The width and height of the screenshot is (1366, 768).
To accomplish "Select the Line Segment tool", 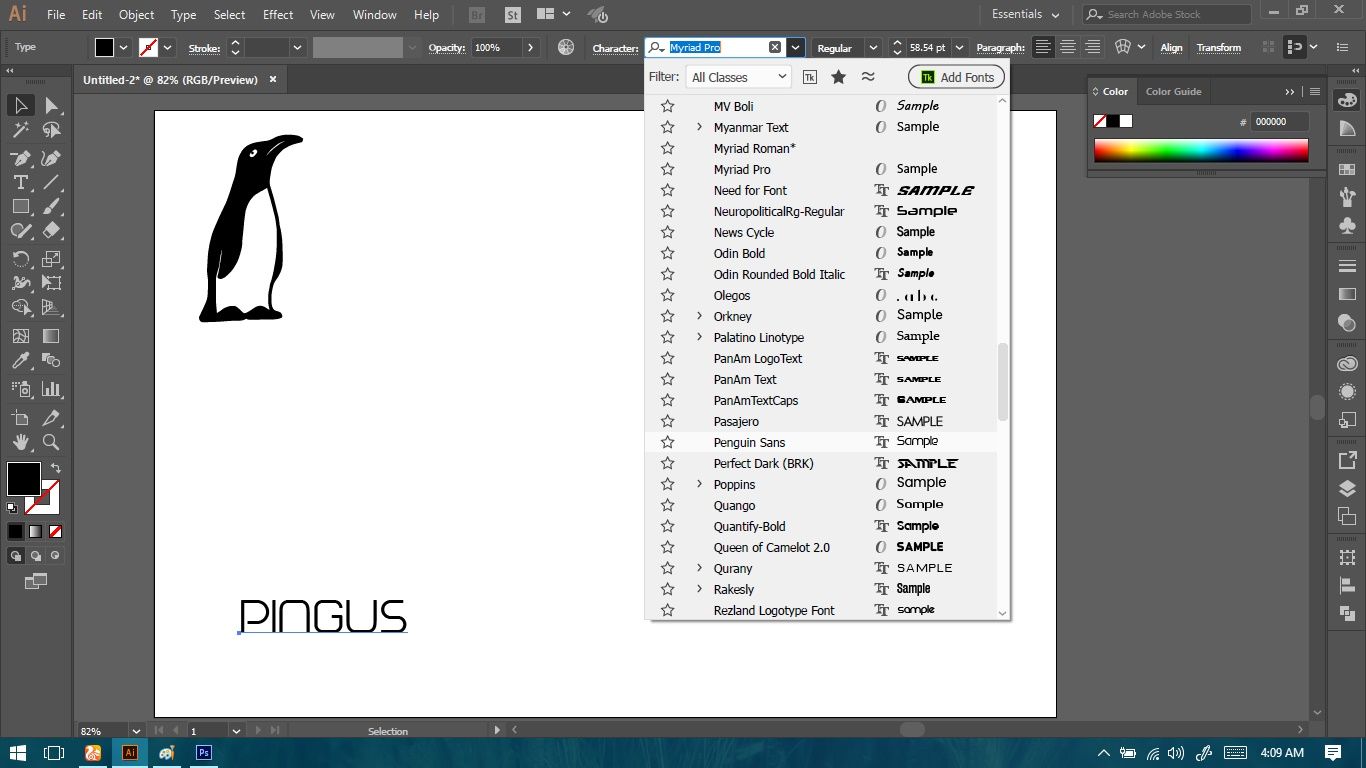I will [51, 182].
